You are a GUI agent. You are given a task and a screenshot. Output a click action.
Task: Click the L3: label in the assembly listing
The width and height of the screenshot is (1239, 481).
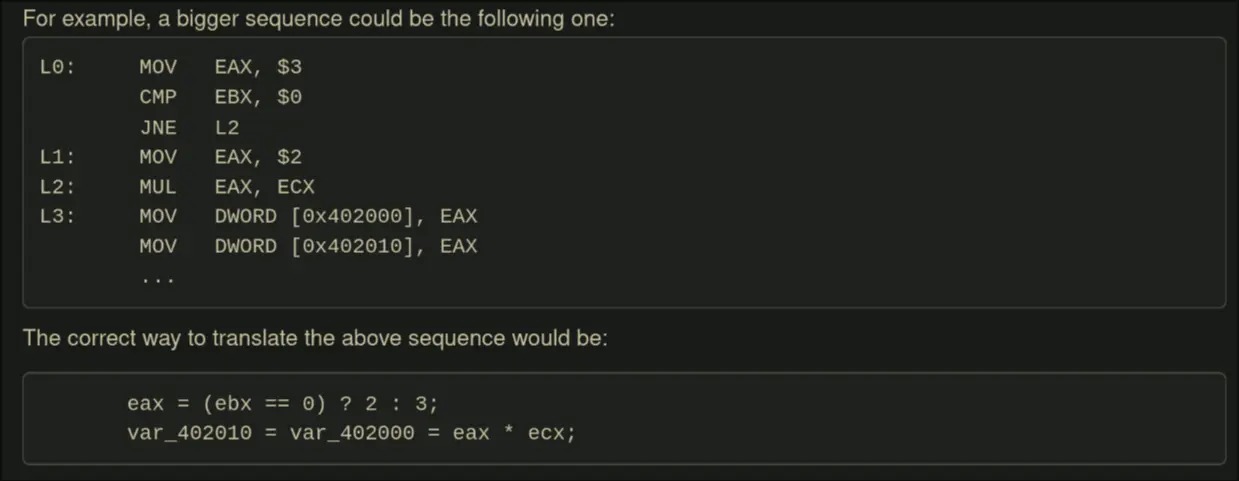click(56, 216)
